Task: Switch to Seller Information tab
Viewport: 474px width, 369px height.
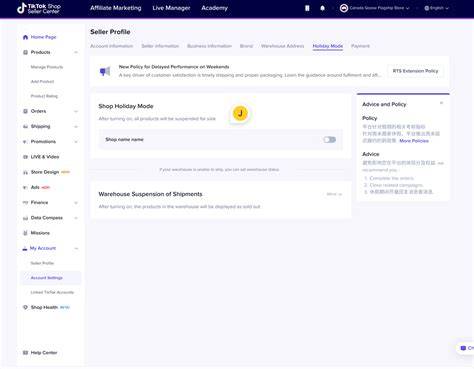Action: pos(160,46)
